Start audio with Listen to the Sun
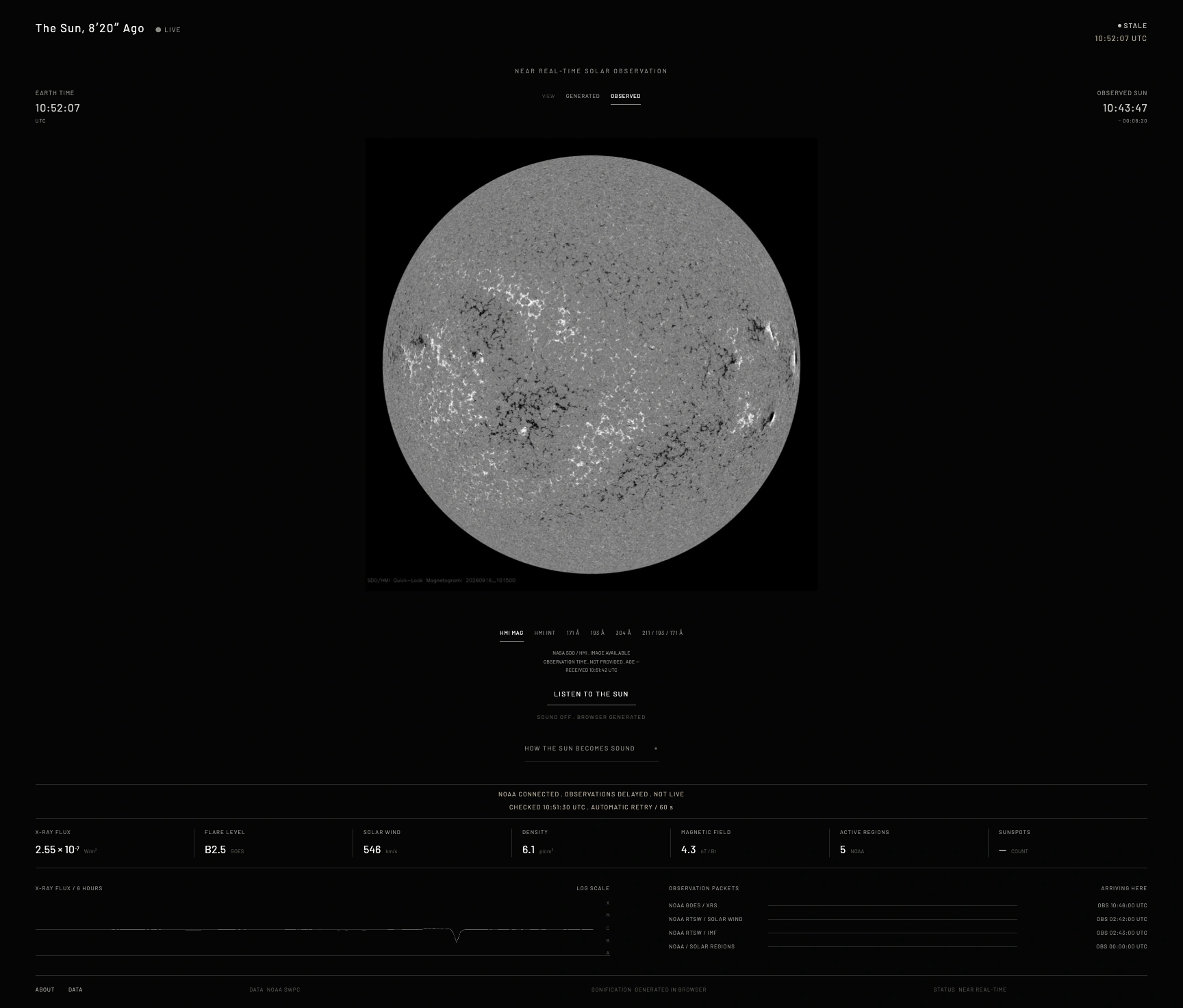Image resolution: width=1183 pixels, height=1008 pixels. click(591, 694)
